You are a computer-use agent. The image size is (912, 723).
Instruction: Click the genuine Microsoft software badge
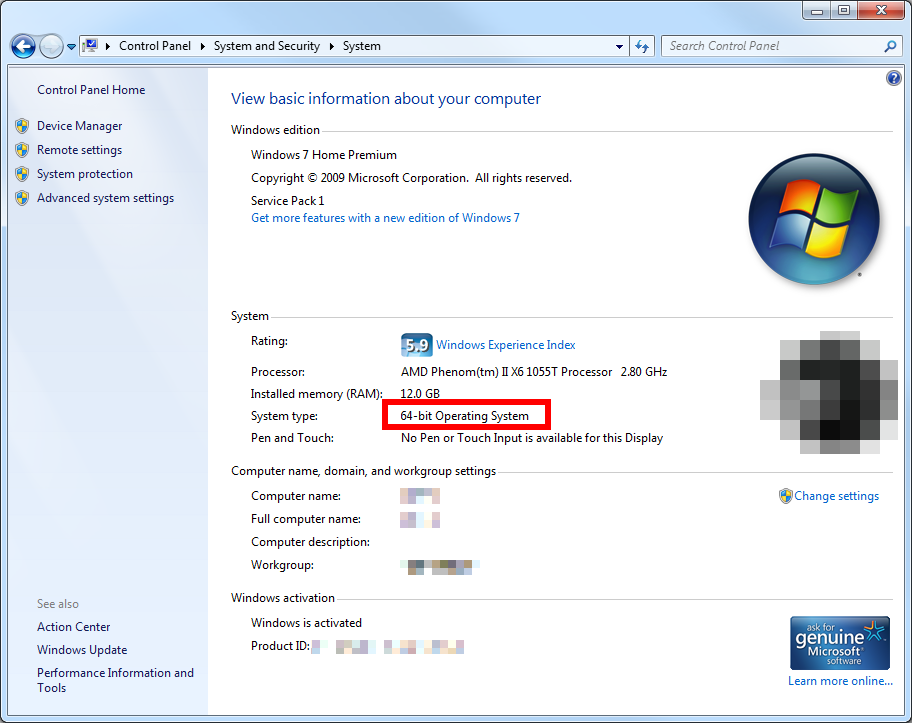coord(840,643)
